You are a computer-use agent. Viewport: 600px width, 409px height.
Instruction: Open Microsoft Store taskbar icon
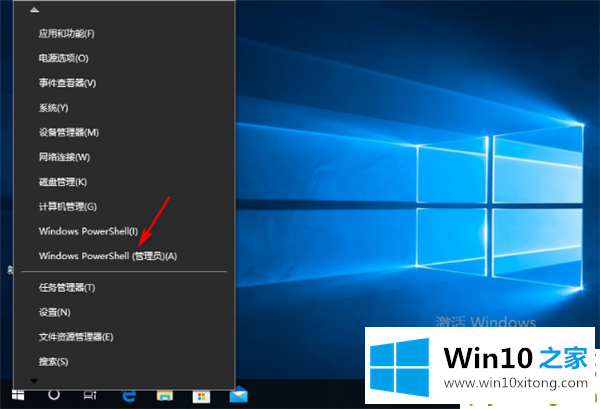201,396
